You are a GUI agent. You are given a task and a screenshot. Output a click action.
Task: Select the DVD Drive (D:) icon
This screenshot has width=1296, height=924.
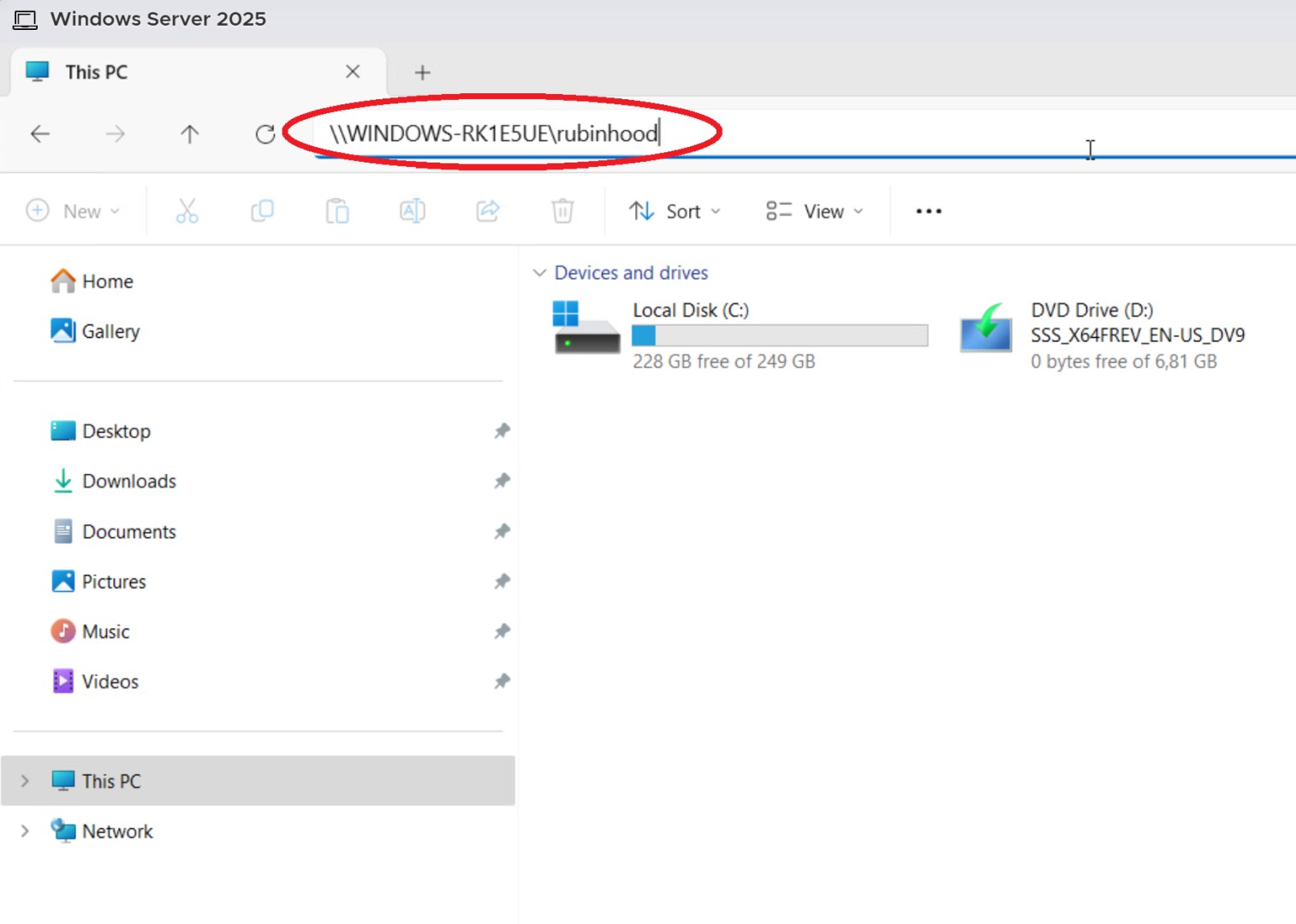[x=985, y=327]
